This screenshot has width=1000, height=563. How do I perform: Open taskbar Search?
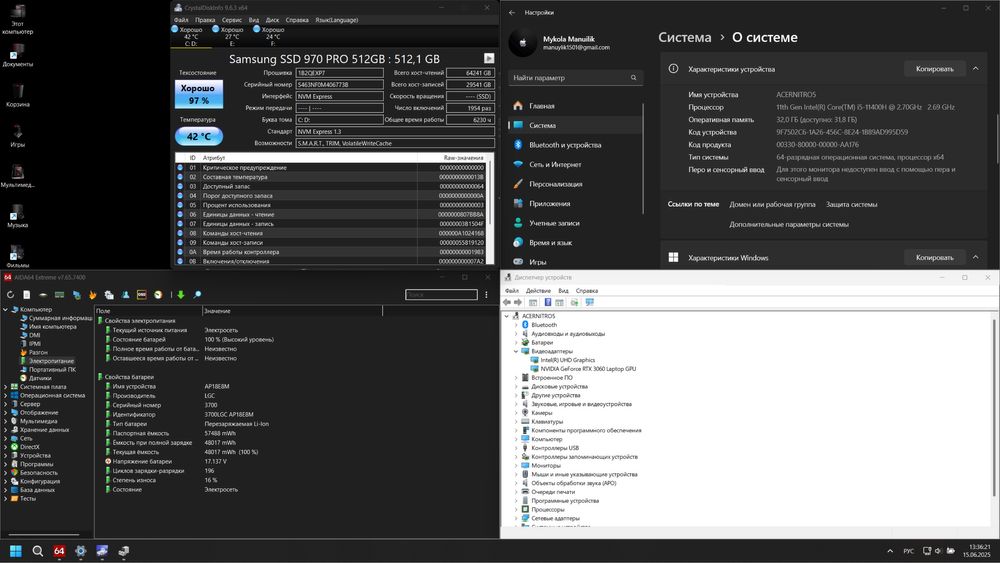click(38, 551)
